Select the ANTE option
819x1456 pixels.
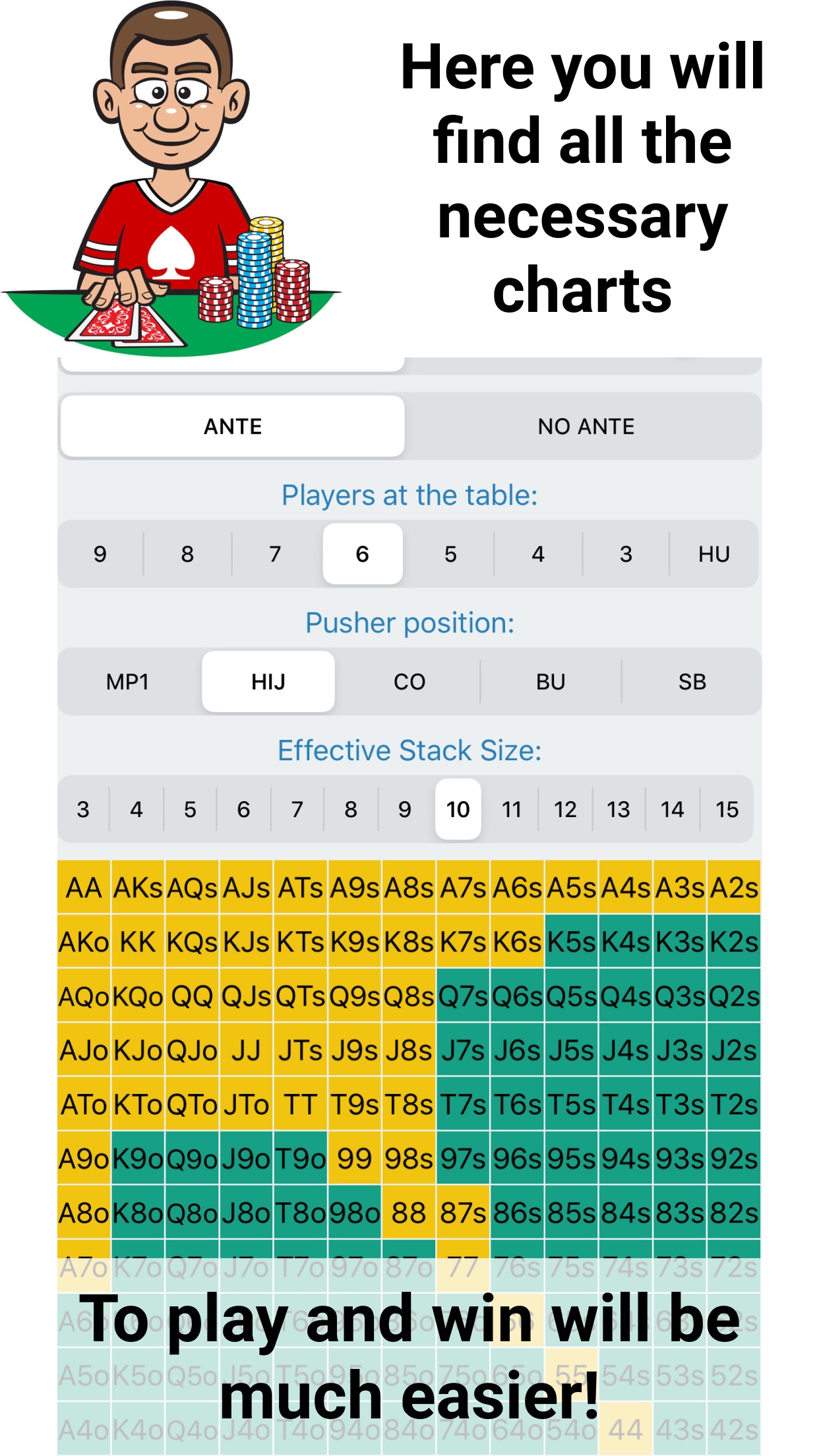[232, 427]
